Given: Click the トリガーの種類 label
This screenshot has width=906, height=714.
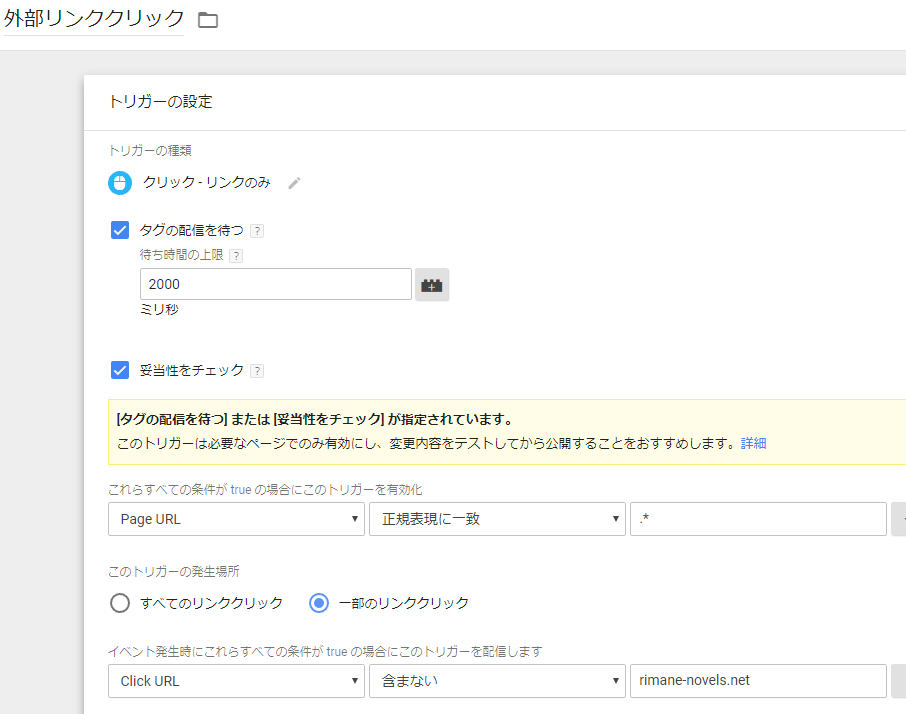Looking at the screenshot, I should pos(150,151).
